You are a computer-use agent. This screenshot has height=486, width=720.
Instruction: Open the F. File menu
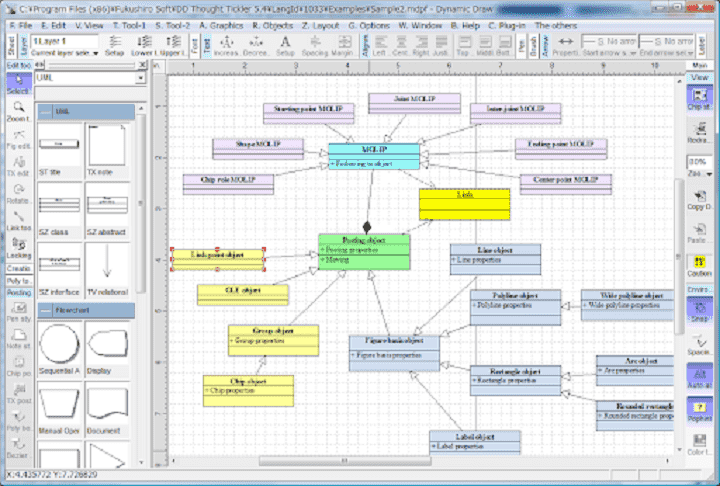coord(21,25)
